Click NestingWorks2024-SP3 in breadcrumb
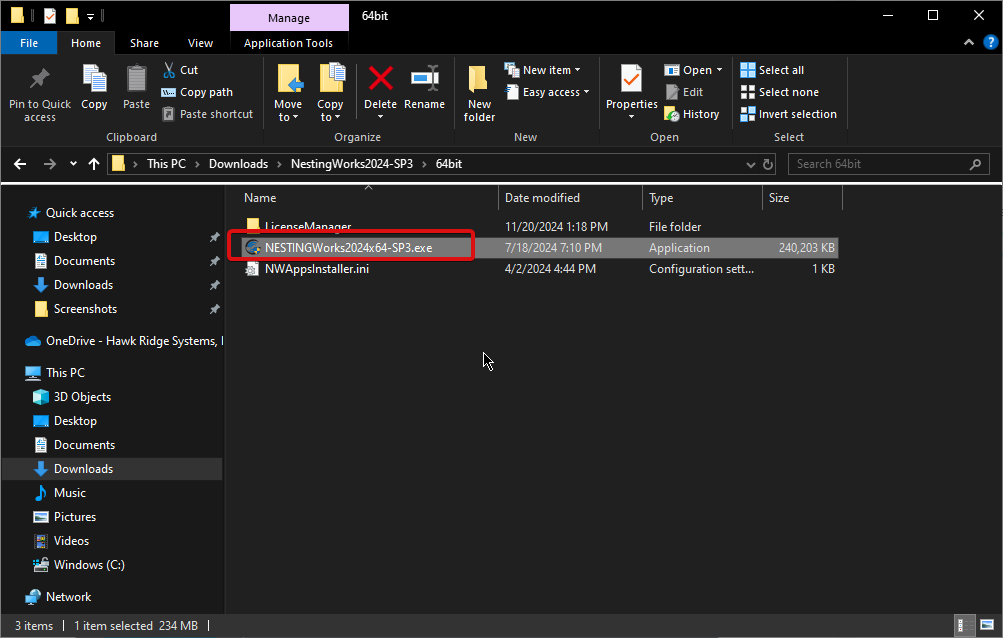This screenshot has height=638, width=1003. (352, 164)
